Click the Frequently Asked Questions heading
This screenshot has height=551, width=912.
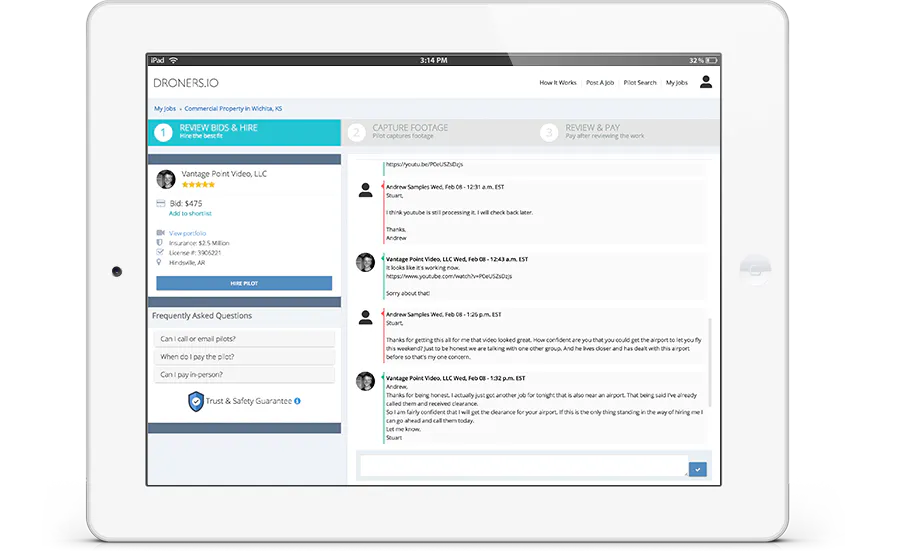[x=202, y=316]
